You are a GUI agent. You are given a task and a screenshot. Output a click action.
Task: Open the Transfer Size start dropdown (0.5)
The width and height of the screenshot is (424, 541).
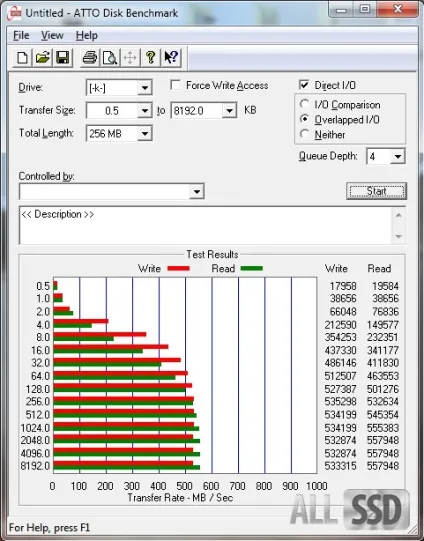point(145,111)
